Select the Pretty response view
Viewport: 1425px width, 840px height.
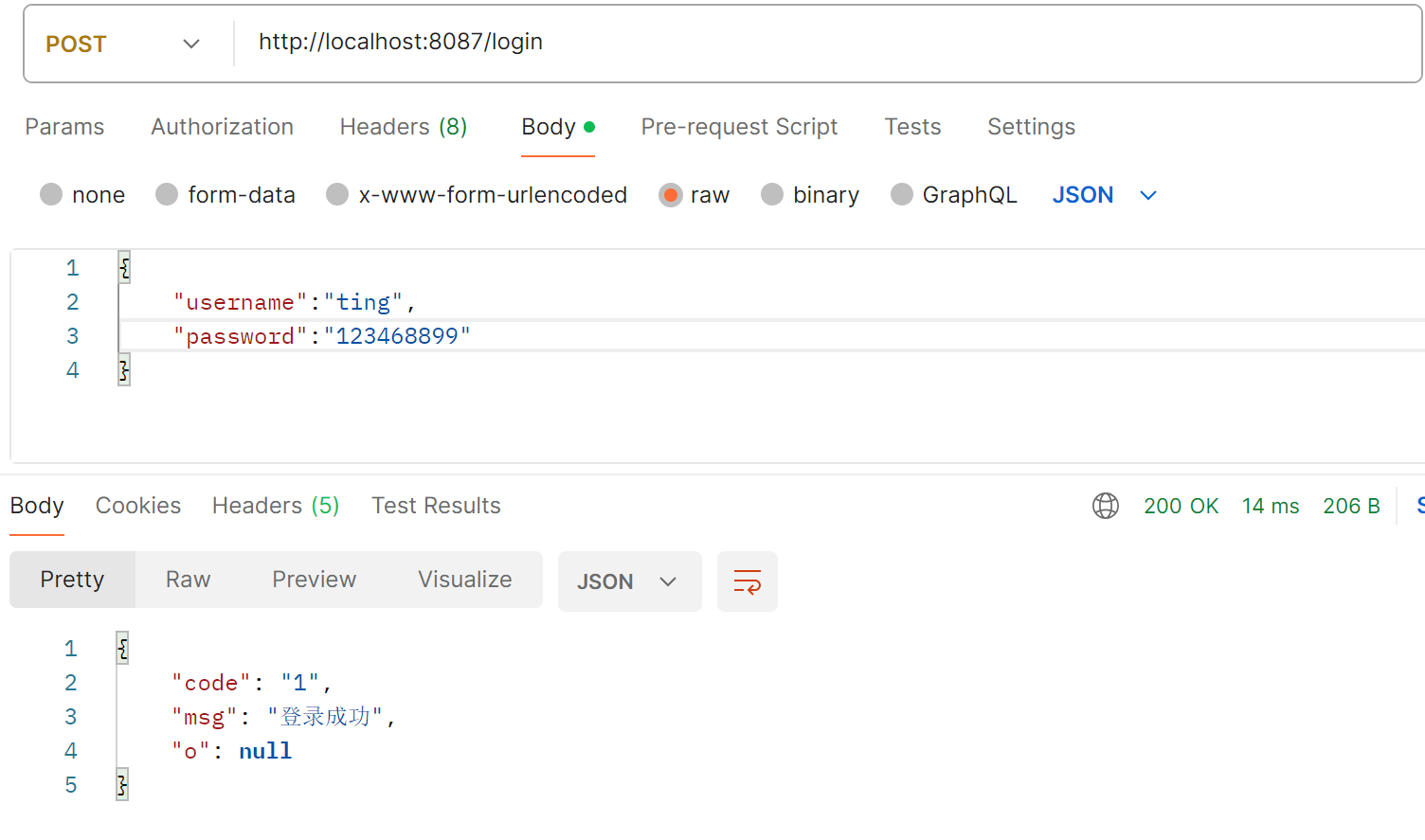[72, 580]
